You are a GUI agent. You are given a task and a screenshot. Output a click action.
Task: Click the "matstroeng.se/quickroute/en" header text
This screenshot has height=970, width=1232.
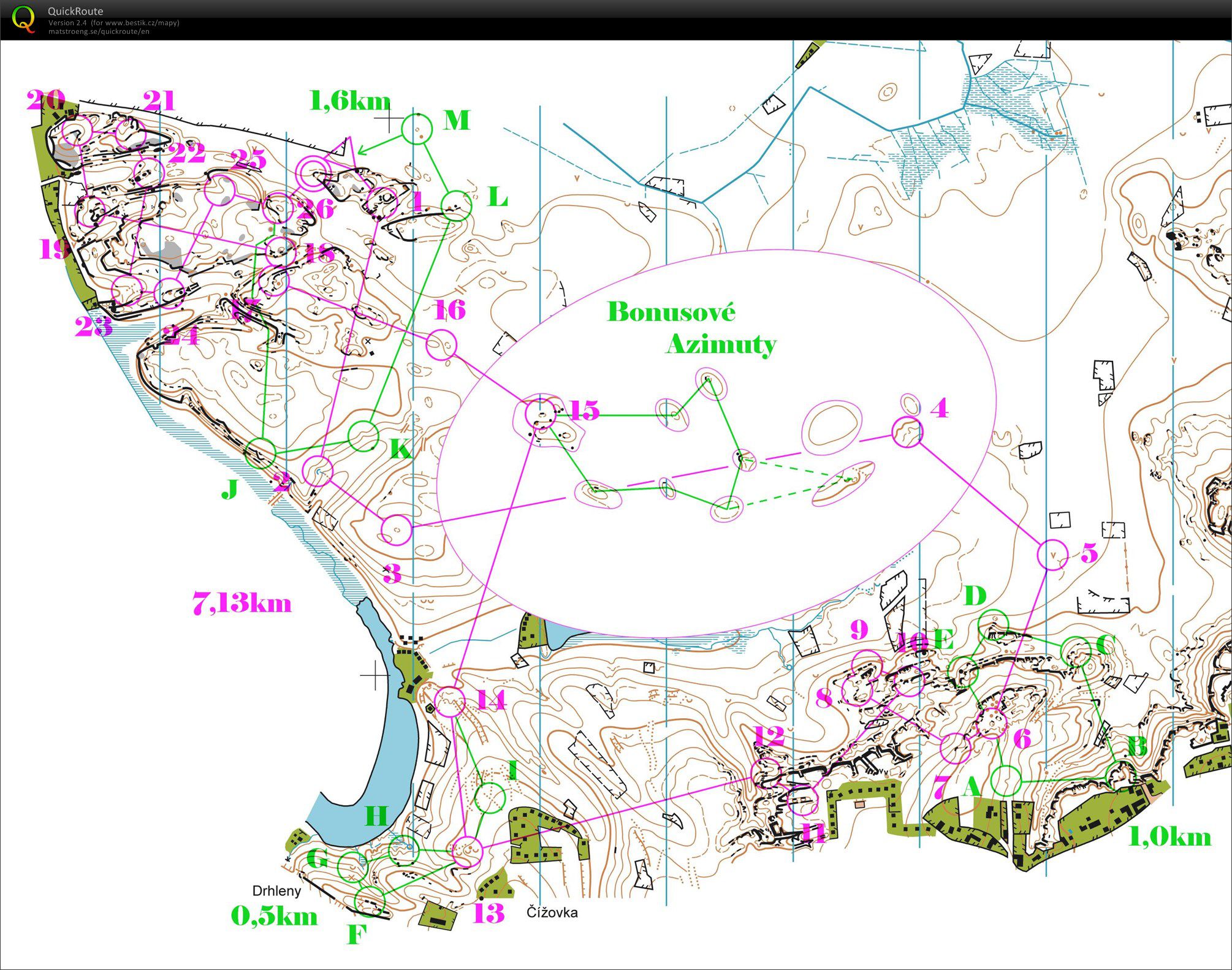click(x=99, y=31)
